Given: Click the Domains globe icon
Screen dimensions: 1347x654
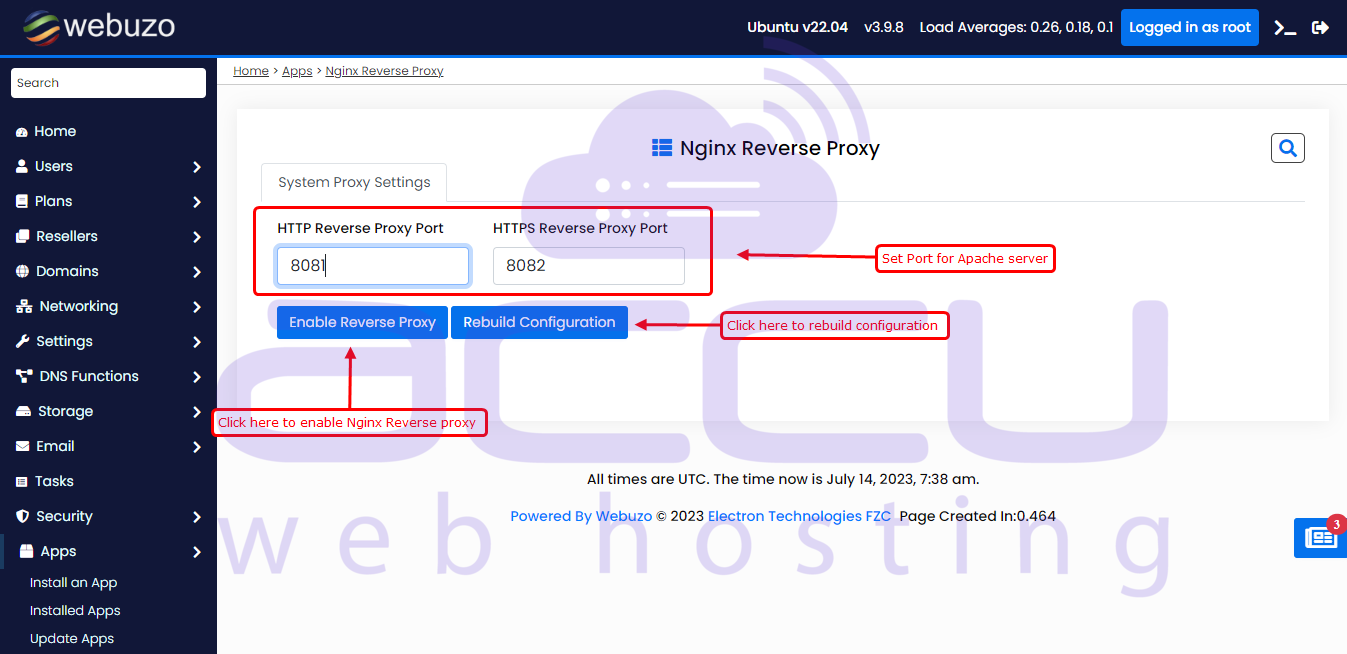Looking at the screenshot, I should tap(23, 271).
